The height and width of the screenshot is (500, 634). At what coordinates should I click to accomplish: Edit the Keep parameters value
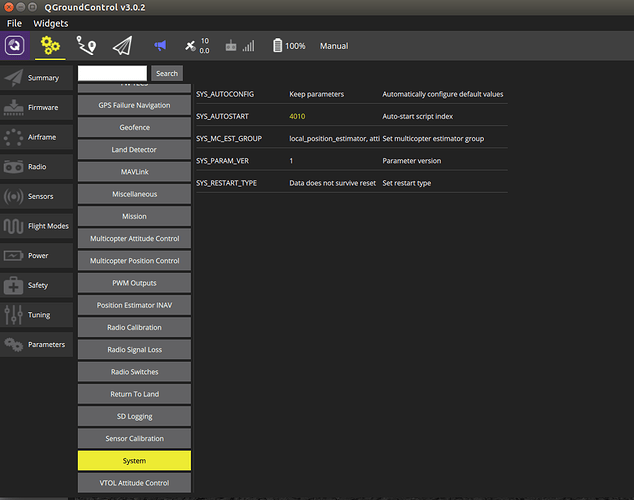317,94
